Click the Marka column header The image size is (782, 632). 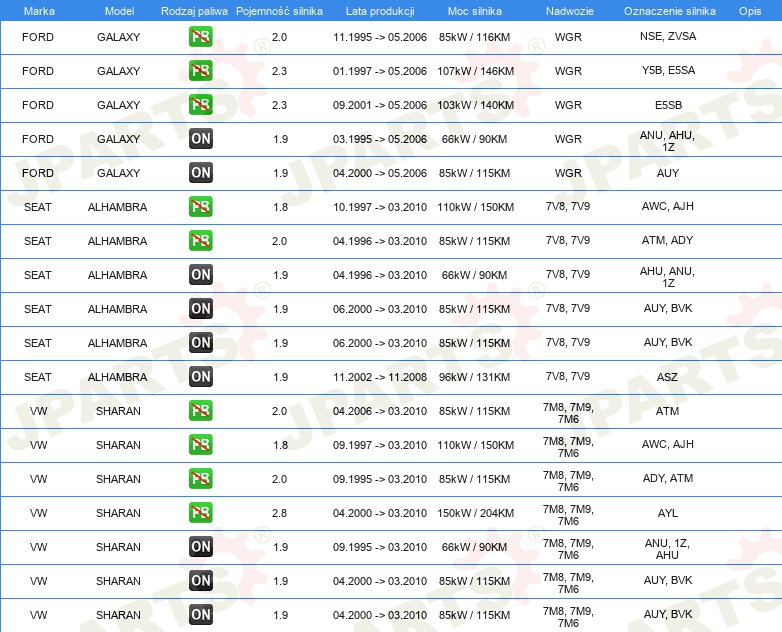[x=39, y=11]
